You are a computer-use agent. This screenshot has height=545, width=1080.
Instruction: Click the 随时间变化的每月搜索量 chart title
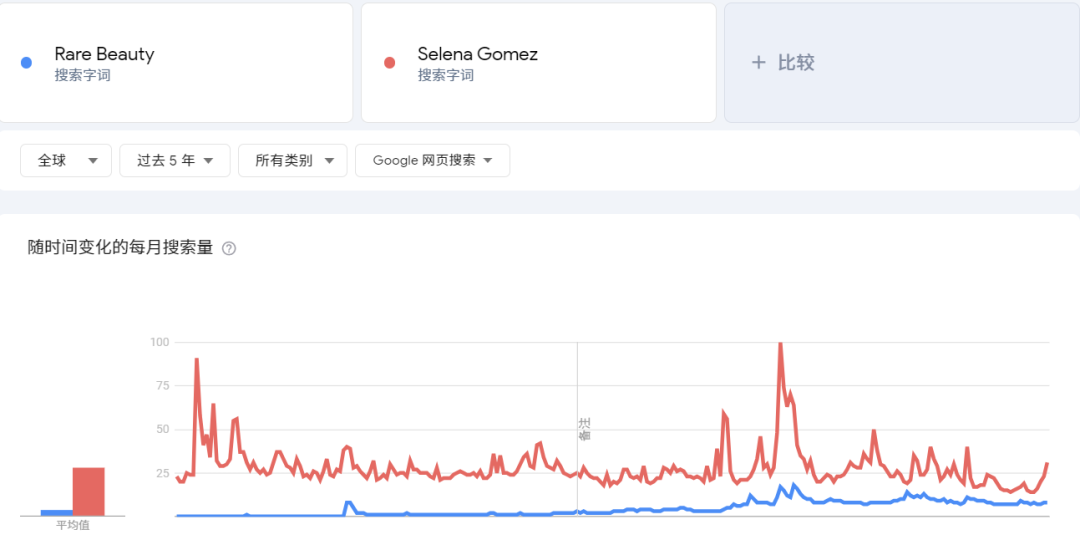120,247
